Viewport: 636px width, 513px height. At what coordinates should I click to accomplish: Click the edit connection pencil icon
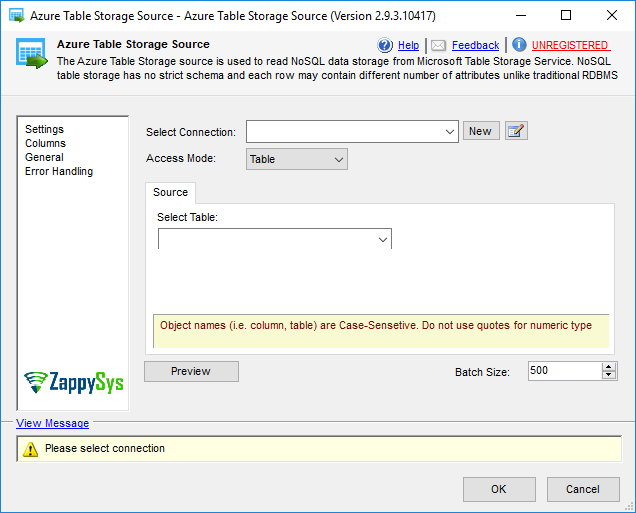coord(516,131)
